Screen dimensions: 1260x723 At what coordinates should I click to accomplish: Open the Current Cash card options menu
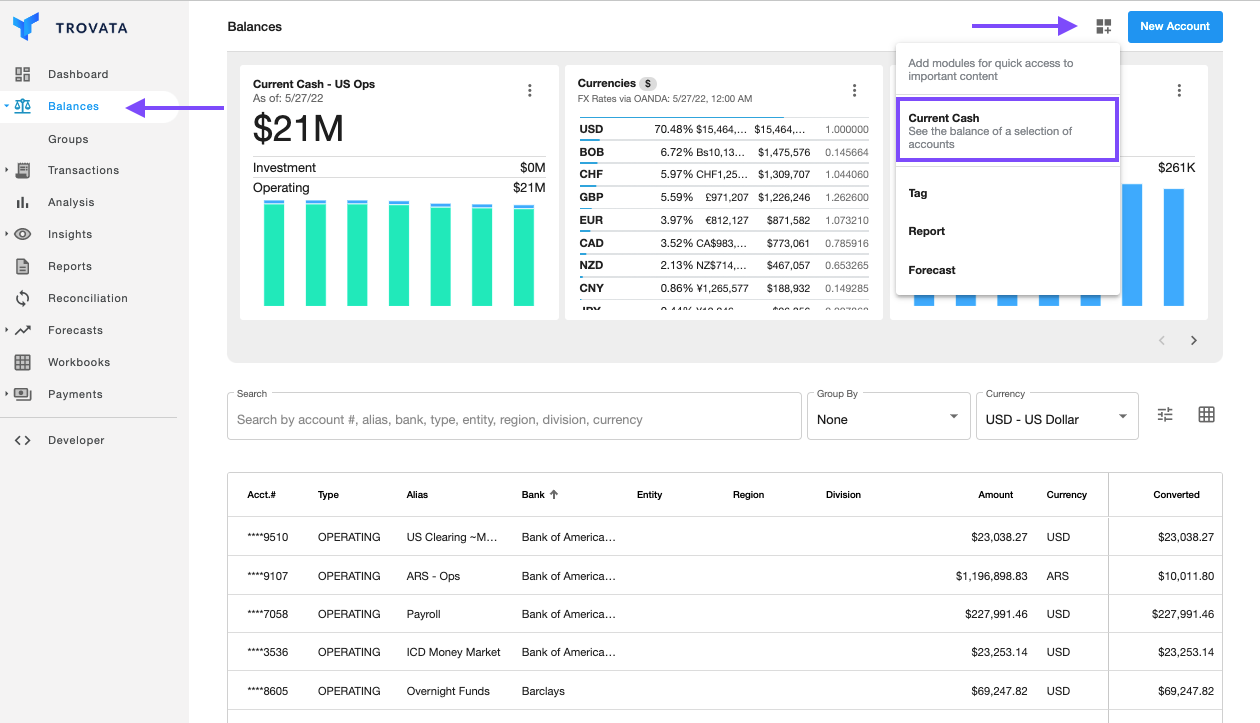click(530, 89)
